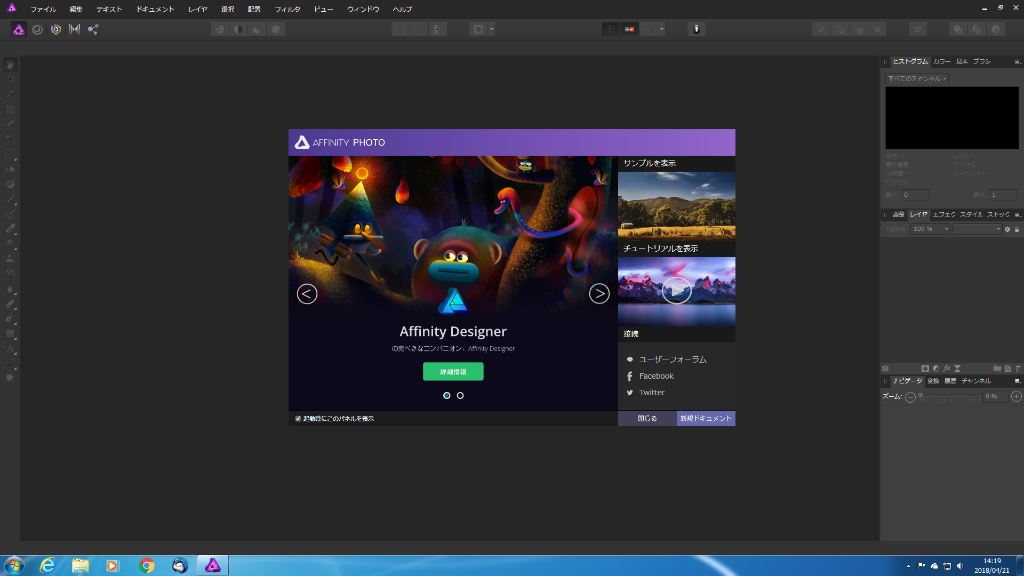Switch to the Liquify Persona icon
Screen dimensions: 1024x576
click(37, 29)
